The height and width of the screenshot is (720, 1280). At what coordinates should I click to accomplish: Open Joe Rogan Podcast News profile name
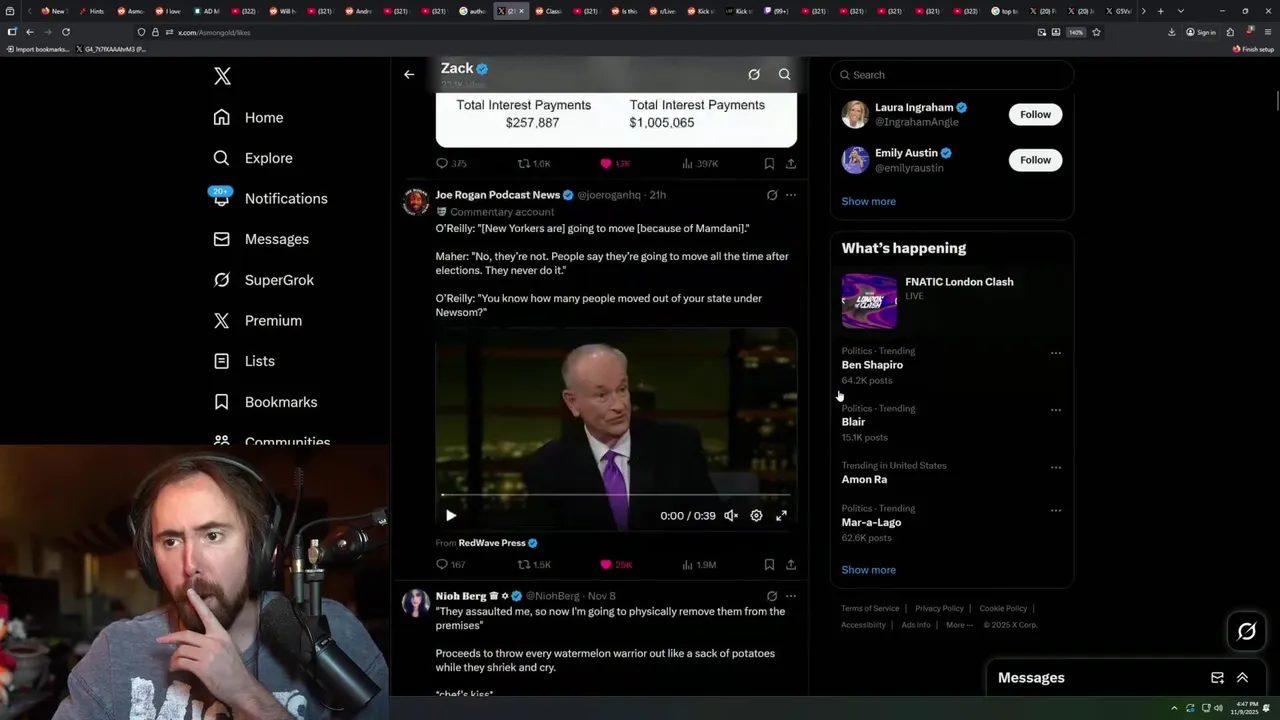point(498,195)
